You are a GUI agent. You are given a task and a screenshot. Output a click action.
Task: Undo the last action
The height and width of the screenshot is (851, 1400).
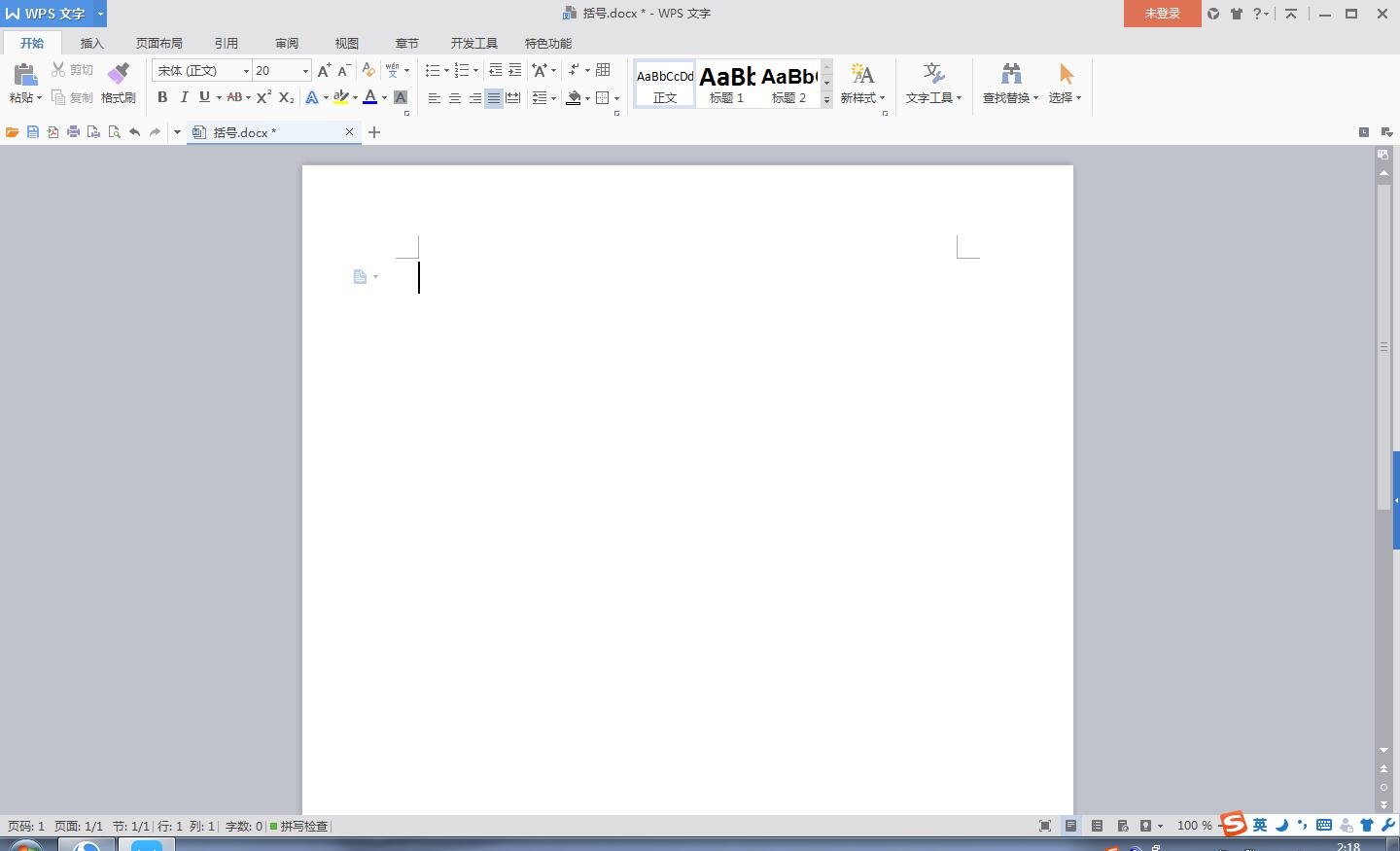point(134,132)
